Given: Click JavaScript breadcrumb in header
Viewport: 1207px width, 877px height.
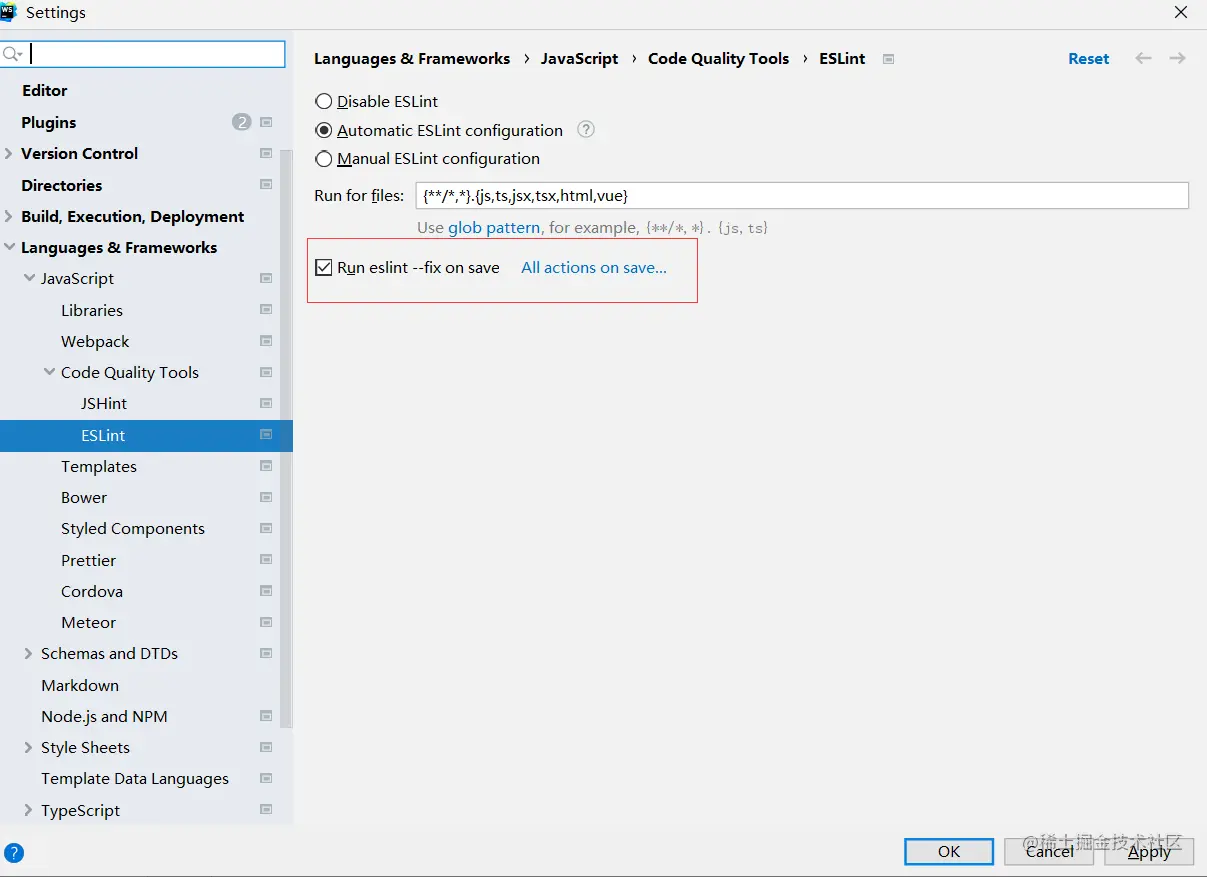Looking at the screenshot, I should pos(579,59).
